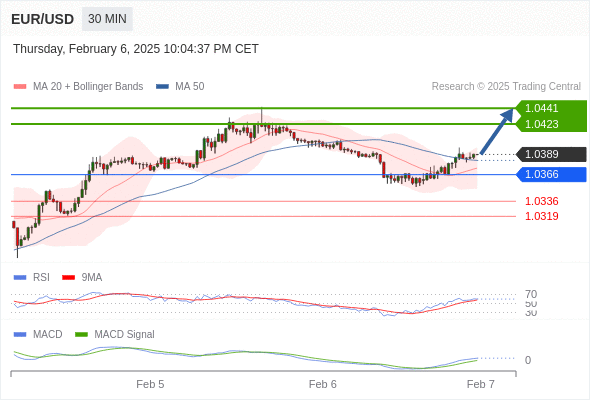Click the 30 MIN timeframe badge
This screenshot has width=590, height=400.
coord(107,19)
